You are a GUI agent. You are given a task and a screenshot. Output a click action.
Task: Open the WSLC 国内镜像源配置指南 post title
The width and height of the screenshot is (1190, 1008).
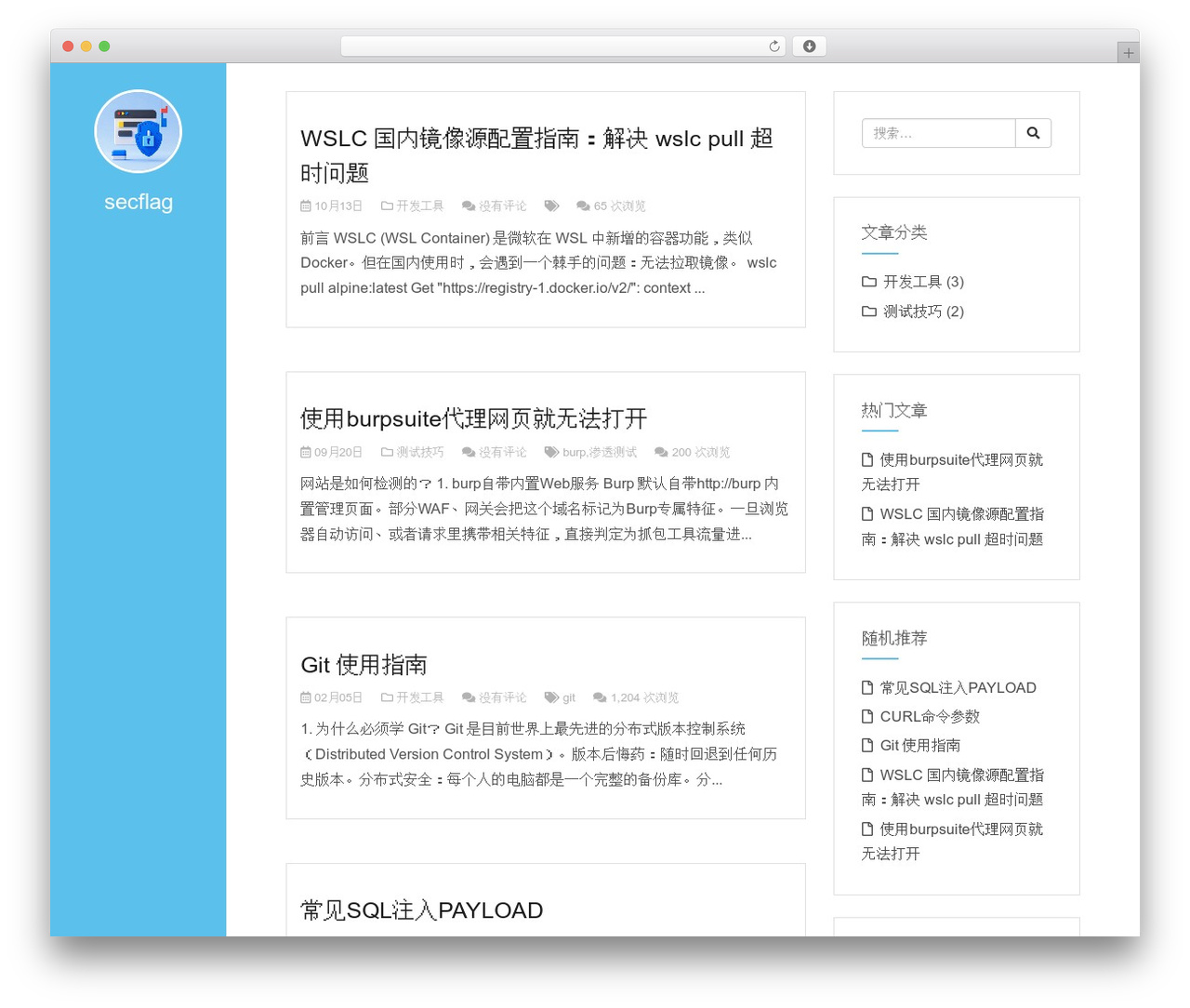click(x=537, y=155)
